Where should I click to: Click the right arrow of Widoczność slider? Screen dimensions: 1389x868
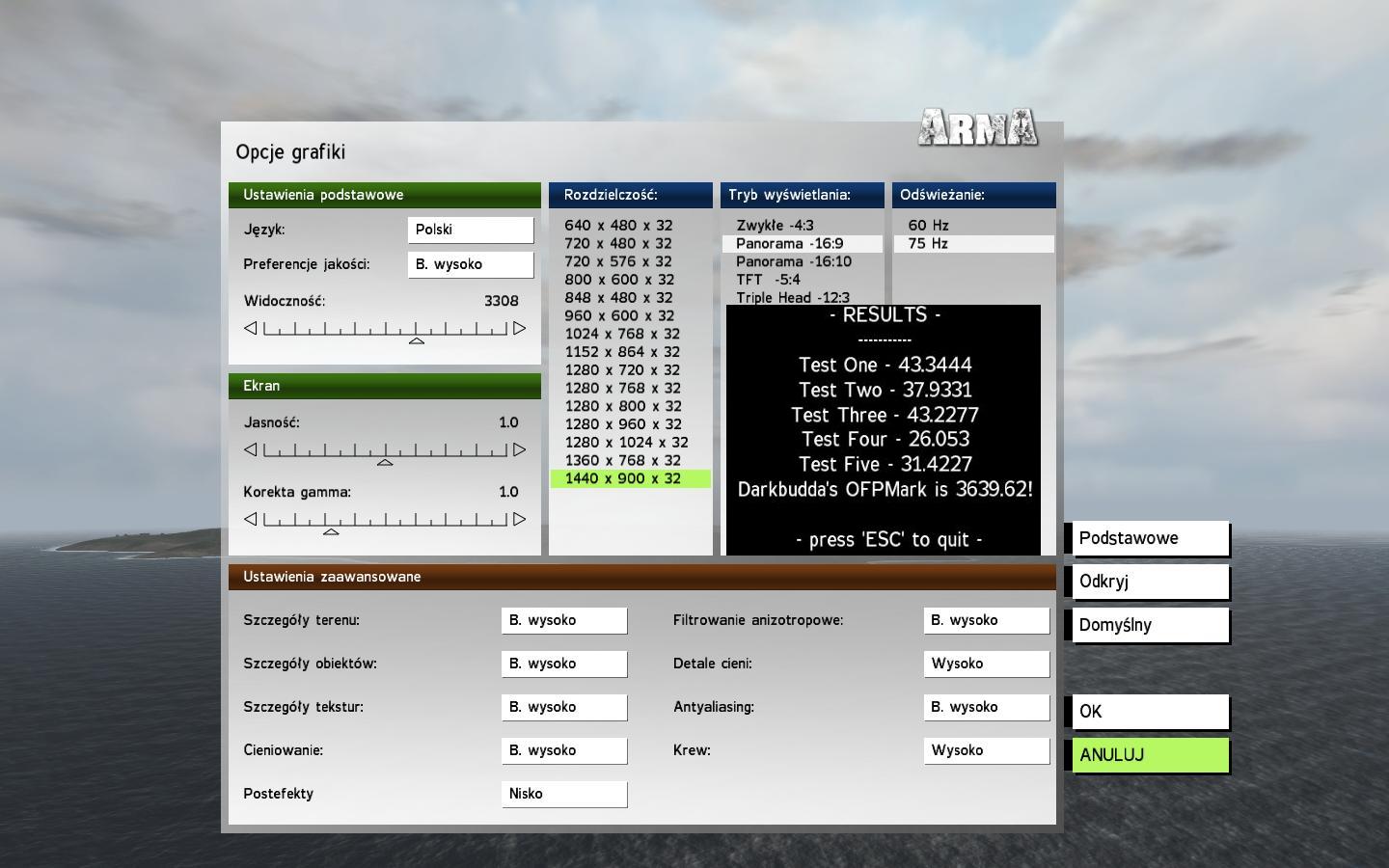point(519,328)
